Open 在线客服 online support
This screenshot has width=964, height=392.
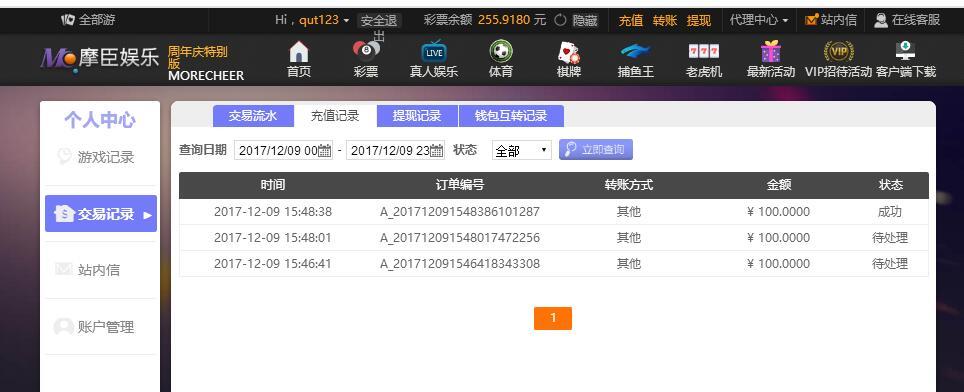click(907, 20)
